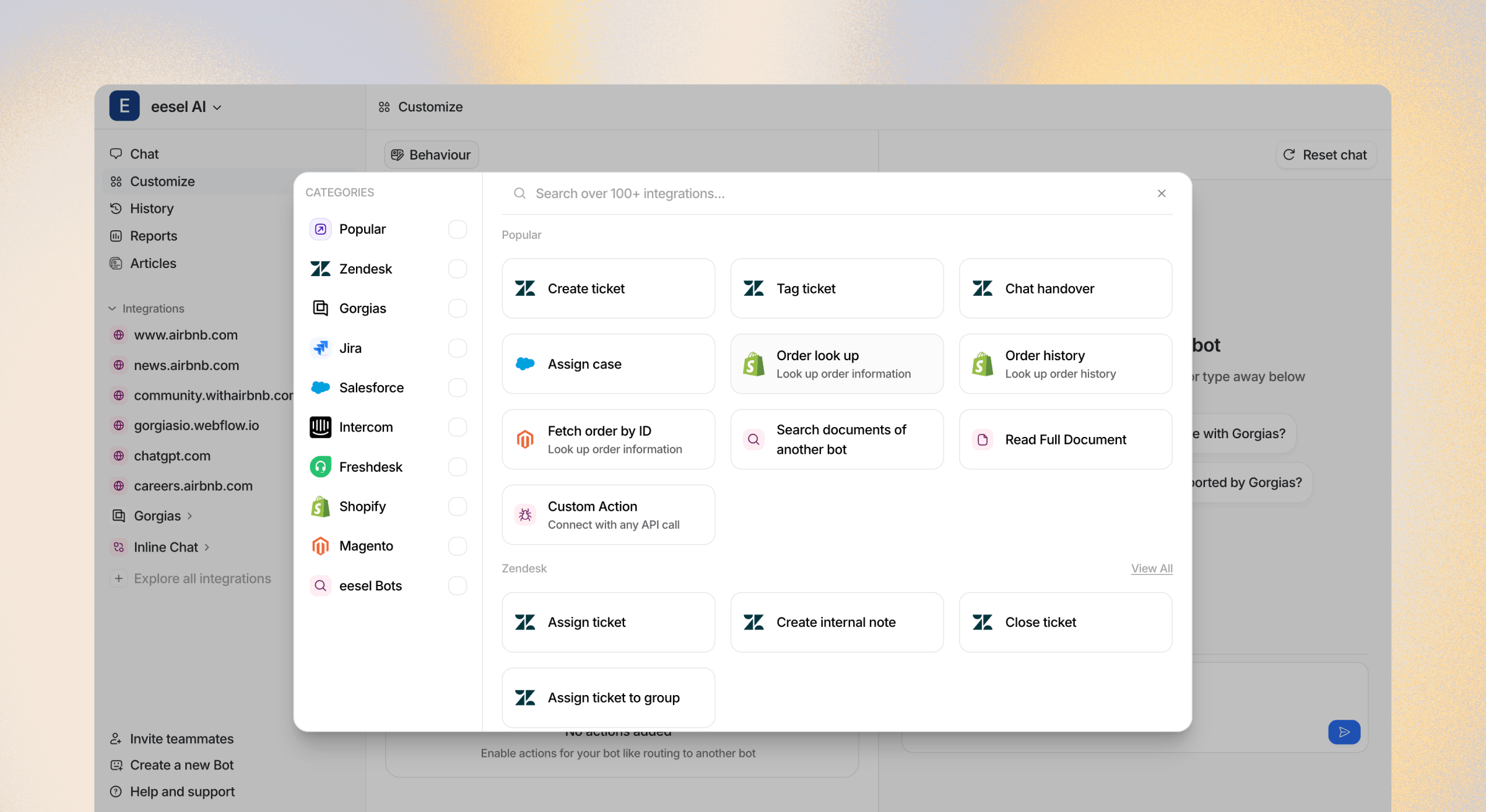
Task: Select the Assign ticket card
Action: (x=608, y=622)
